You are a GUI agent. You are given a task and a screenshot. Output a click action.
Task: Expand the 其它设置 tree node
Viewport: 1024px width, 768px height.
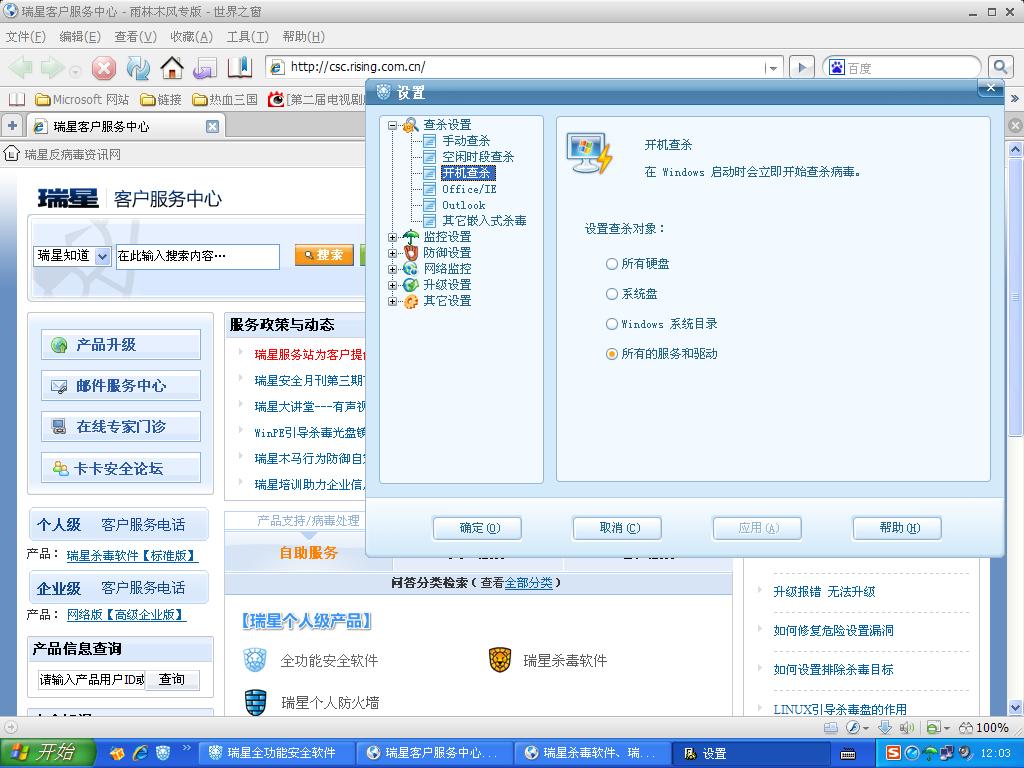click(392, 301)
